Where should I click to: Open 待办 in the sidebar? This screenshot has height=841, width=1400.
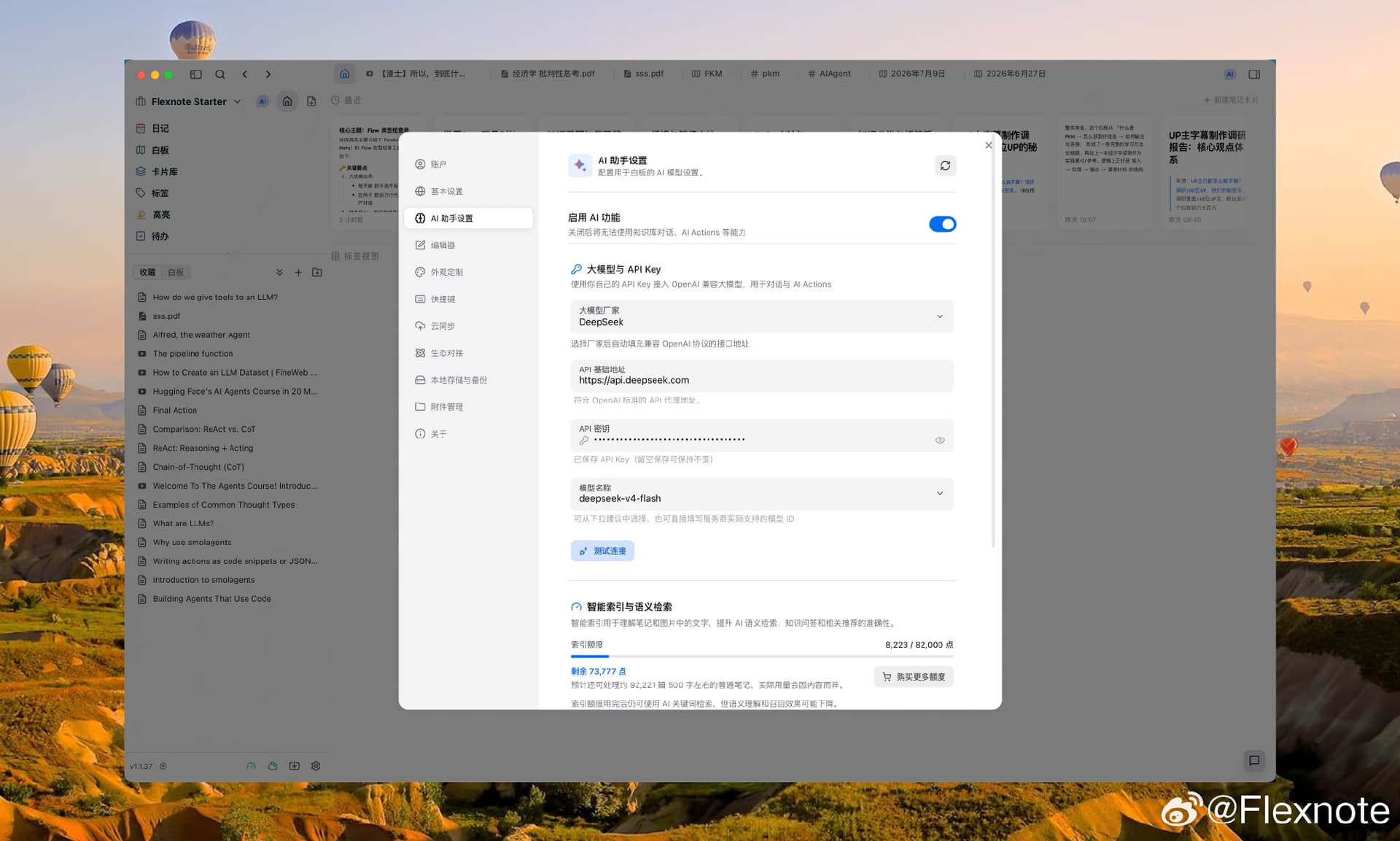(160, 236)
